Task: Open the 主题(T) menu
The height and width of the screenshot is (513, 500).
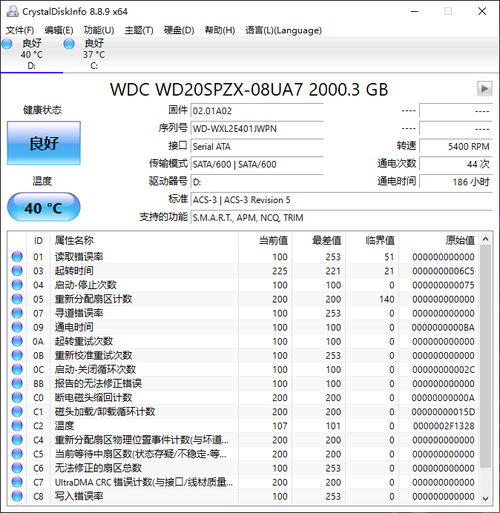Action: coord(139,30)
